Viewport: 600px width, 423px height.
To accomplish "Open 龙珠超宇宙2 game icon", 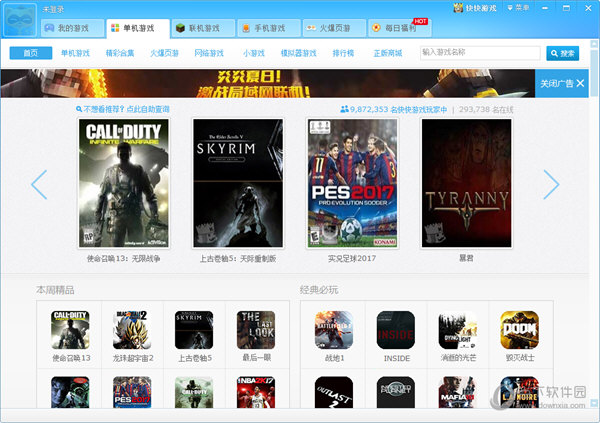I will coord(130,329).
